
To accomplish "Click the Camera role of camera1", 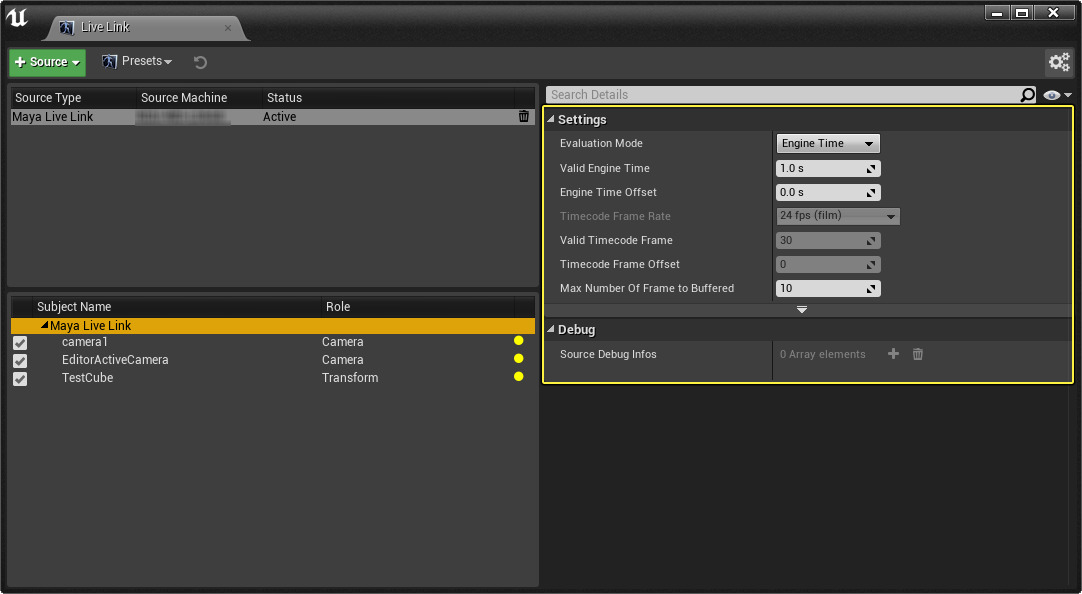I will point(342,342).
